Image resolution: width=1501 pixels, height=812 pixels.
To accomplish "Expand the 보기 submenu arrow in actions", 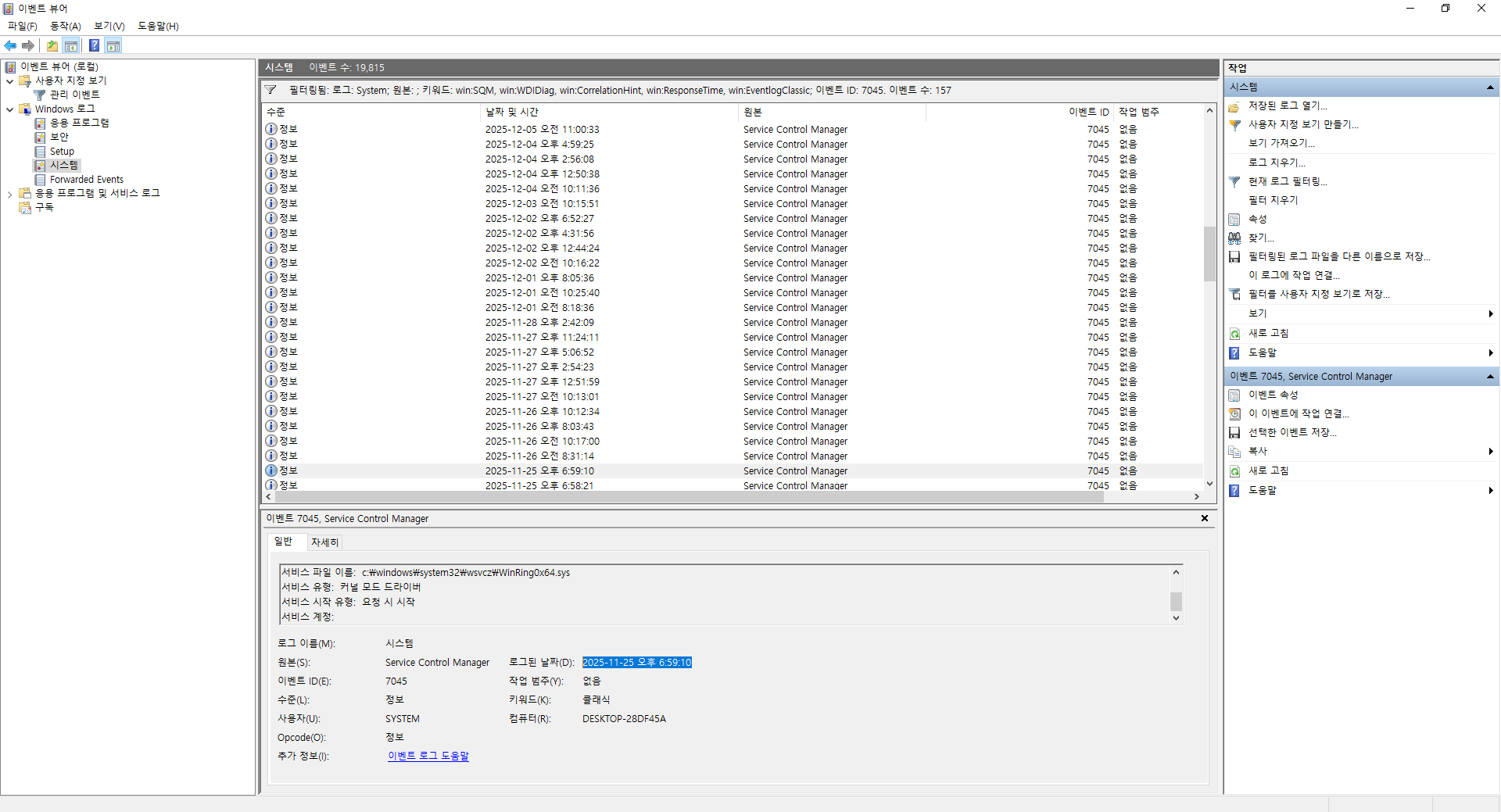I will tap(1491, 313).
